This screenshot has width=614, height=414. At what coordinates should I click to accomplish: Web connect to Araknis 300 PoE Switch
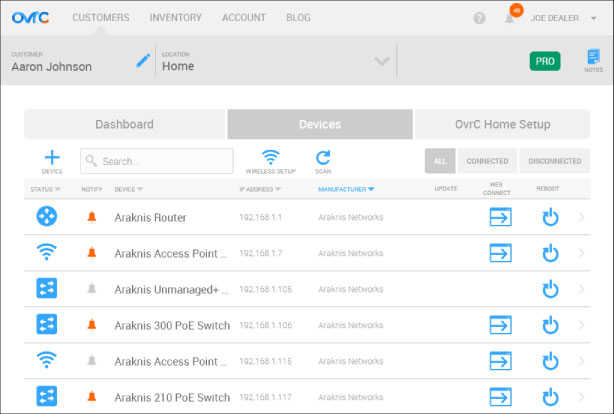500,325
